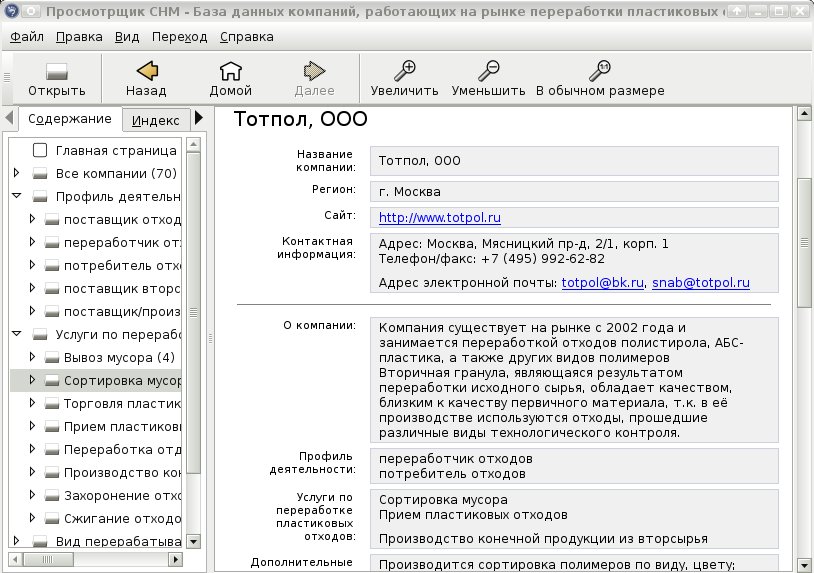The height and width of the screenshot is (573, 814).
Task: Expand the Сортировка мусора node
Action: (x=32, y=379)
